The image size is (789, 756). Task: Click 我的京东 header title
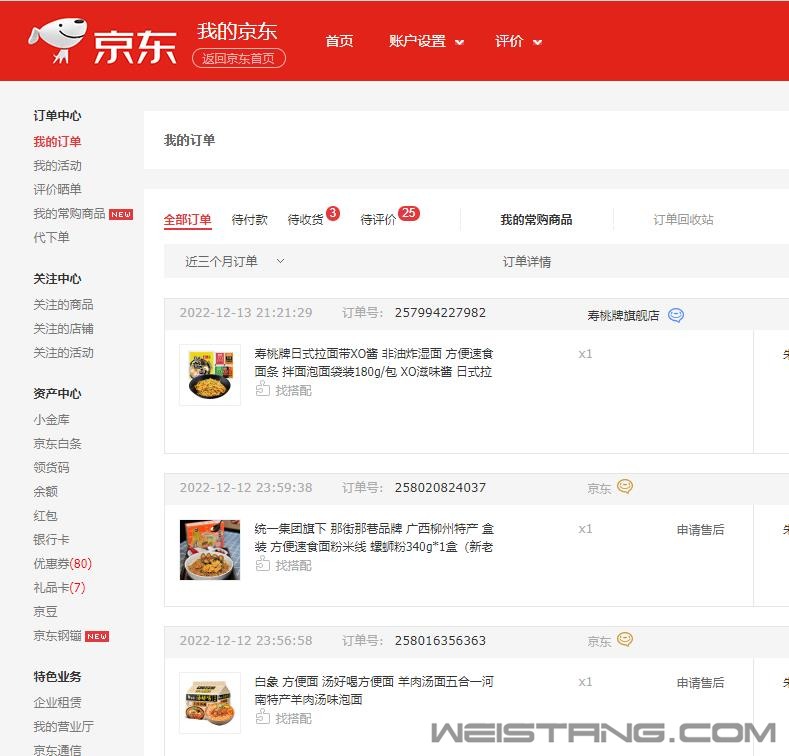(x=237, y=31)
